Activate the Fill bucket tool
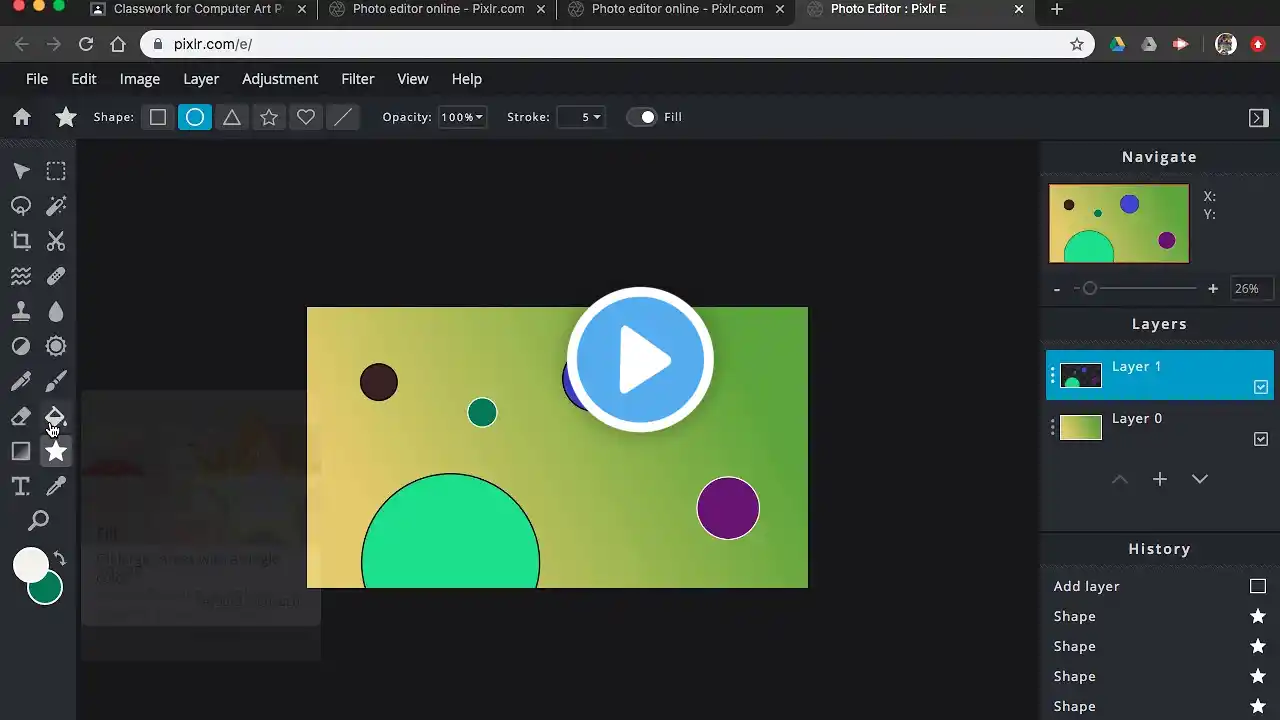Image resolution: width=1280 pixels, height=720 pixels. (x=56, y=416)
